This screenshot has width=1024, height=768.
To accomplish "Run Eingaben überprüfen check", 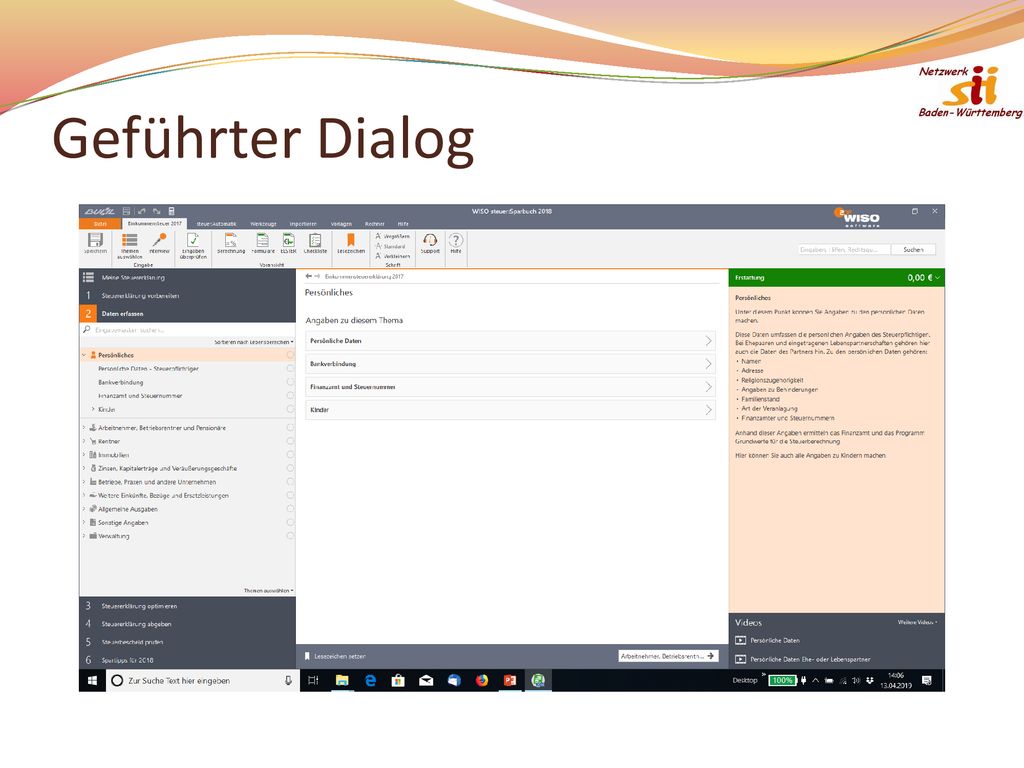I will 193,246.
